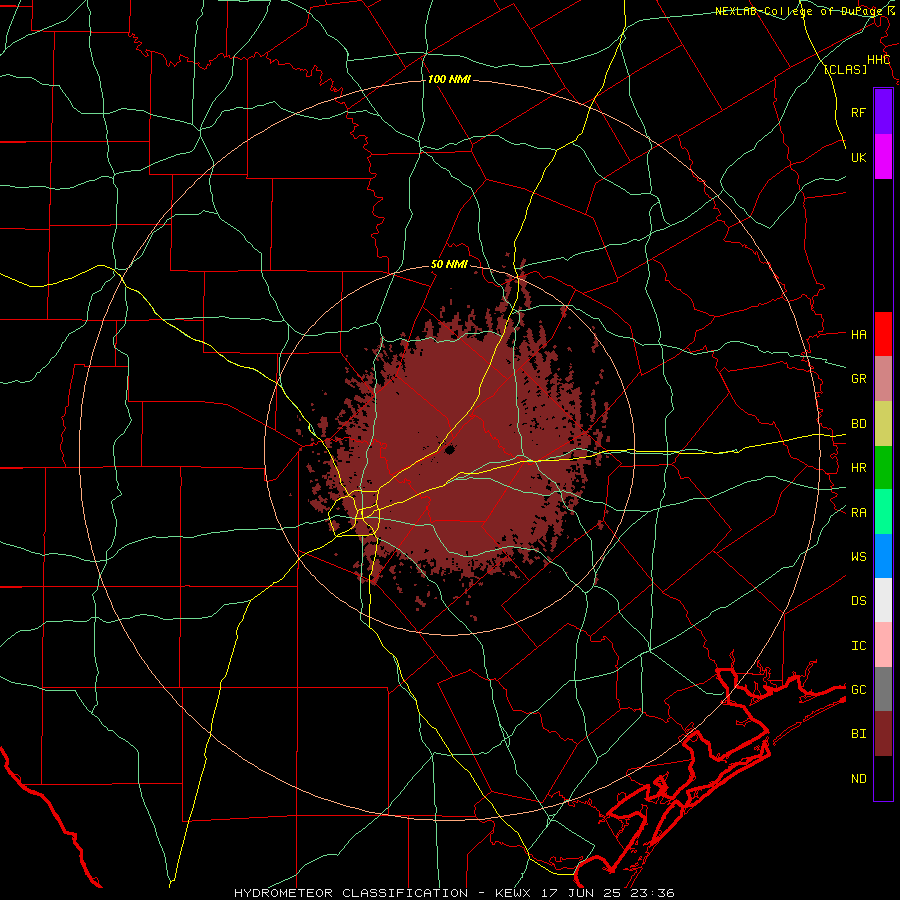Click the BD legend label
Screen dimensions: 900x900
[858, 424]
